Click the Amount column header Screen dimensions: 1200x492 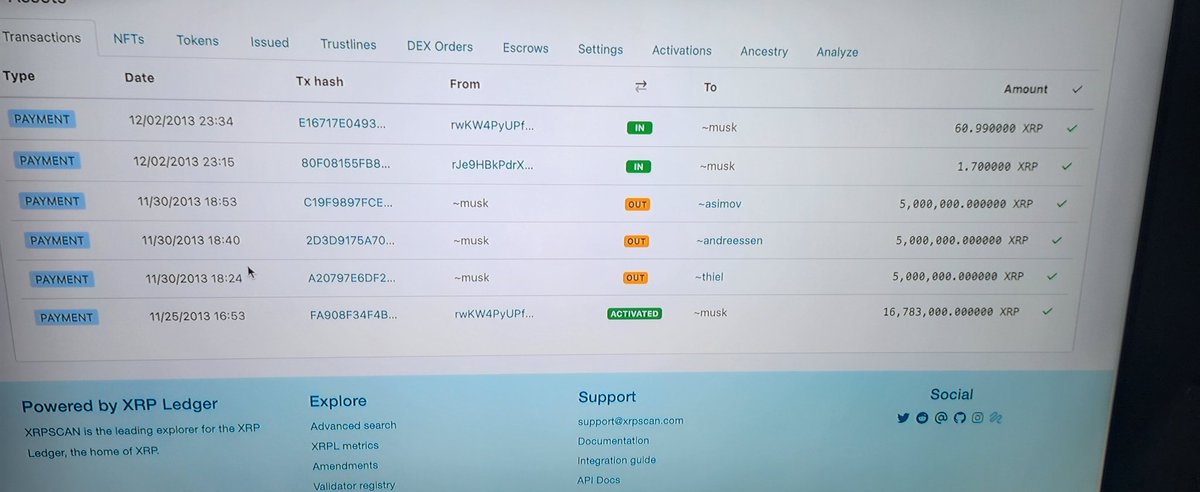point(1026,89)
